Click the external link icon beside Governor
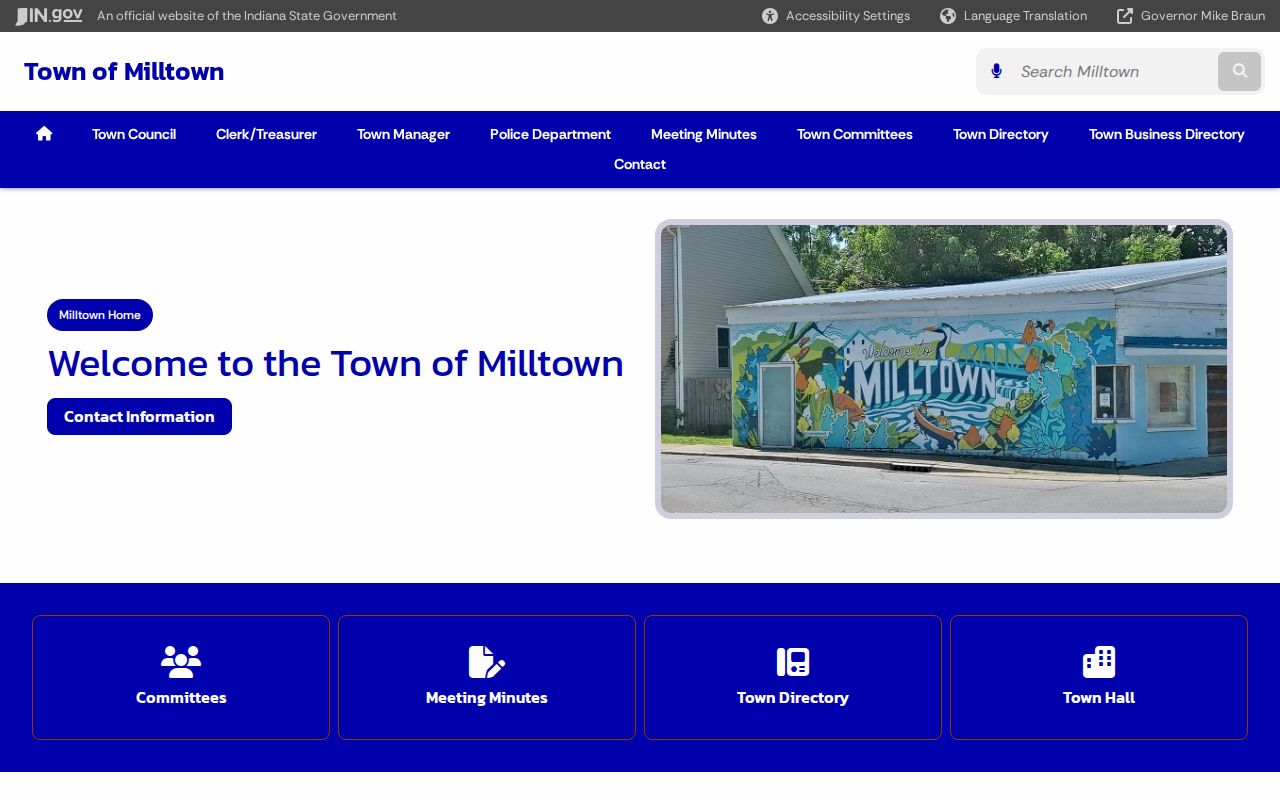The height and width of the screenshot is (800, 1280). pyautogui.click(x=1125, y=16)
